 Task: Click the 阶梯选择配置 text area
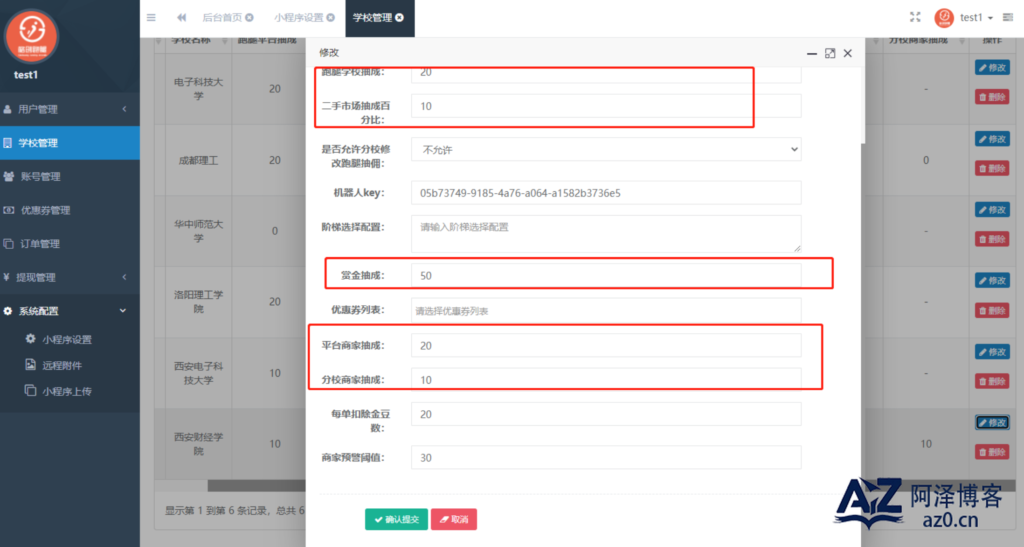pos(605,232)
